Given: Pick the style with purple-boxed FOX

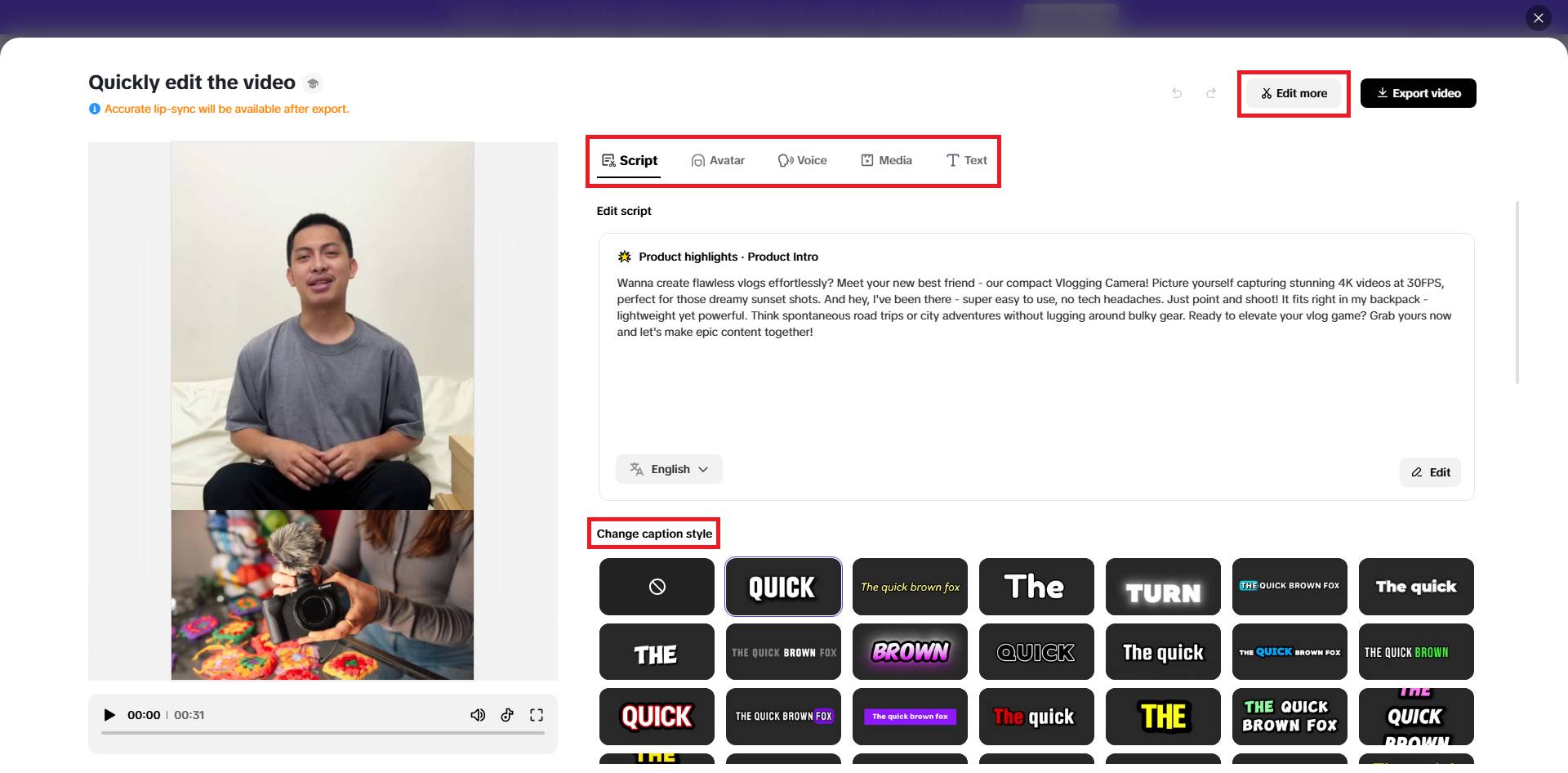Looking at the screenshot, I should (783, 717).
